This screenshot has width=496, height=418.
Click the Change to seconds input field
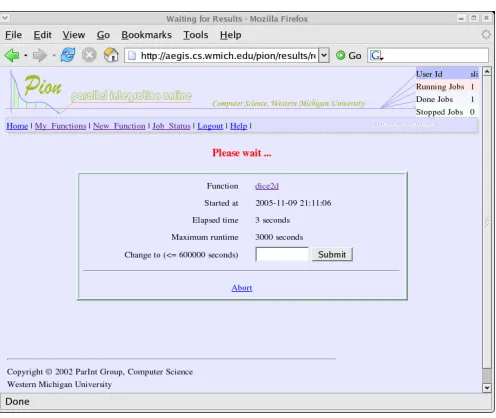282,254
